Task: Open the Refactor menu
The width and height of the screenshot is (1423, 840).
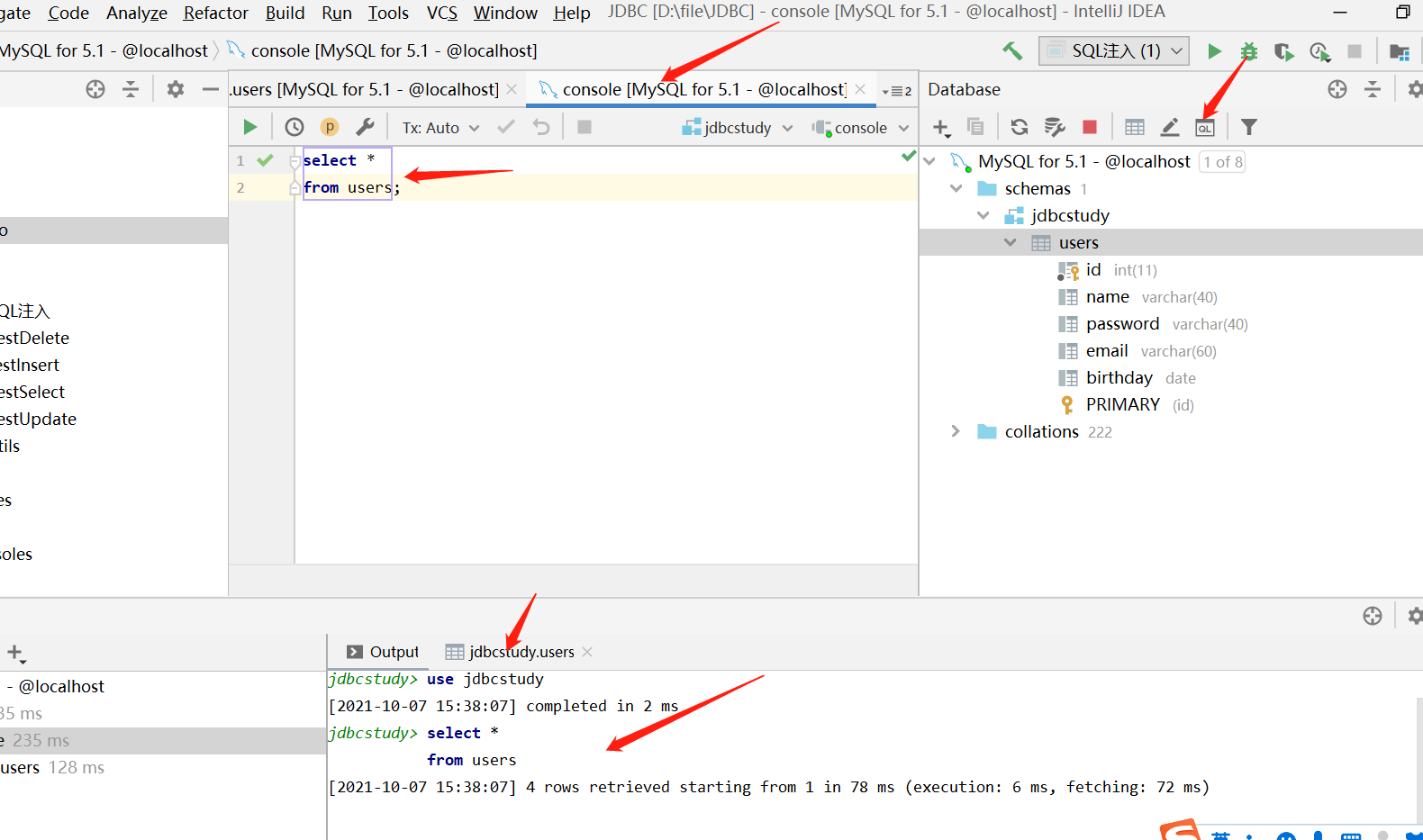Action: pyautogui.click(x=216, y=13)
